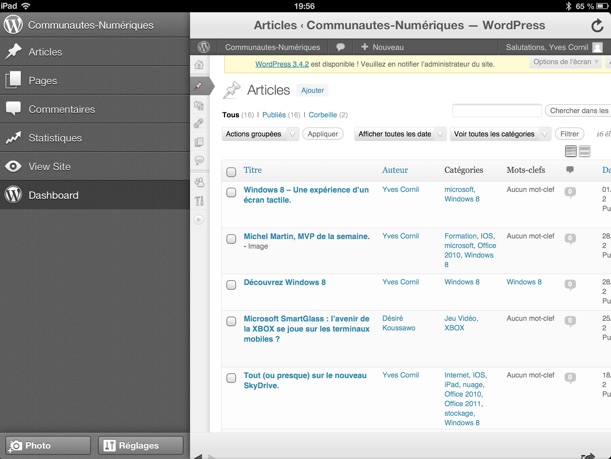This screenshot has height=459, width=611.
Task: Open the pages icon in collapsed admin menu
Action: 199,142
